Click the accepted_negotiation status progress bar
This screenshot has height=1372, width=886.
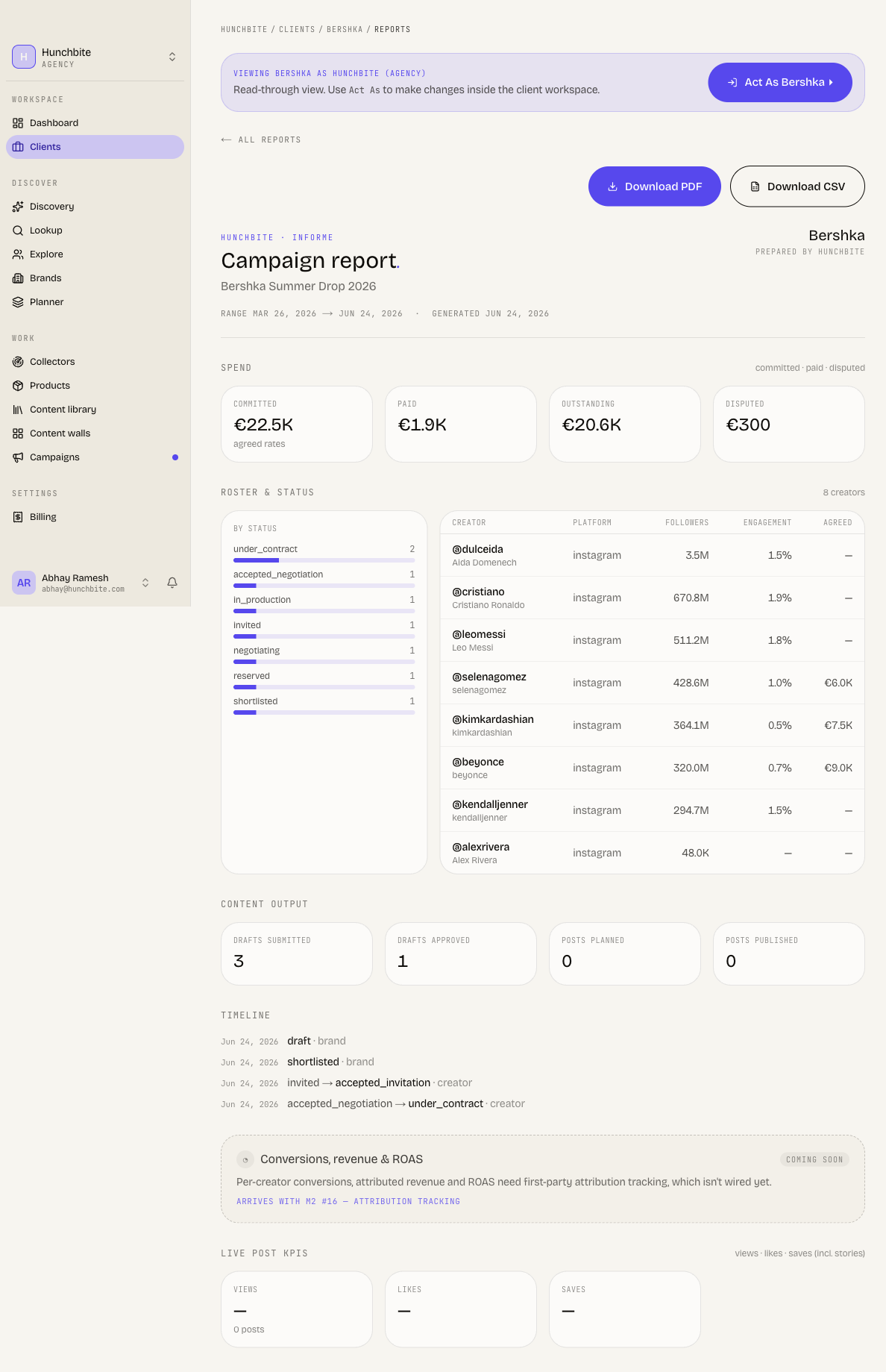click(324, 586)
